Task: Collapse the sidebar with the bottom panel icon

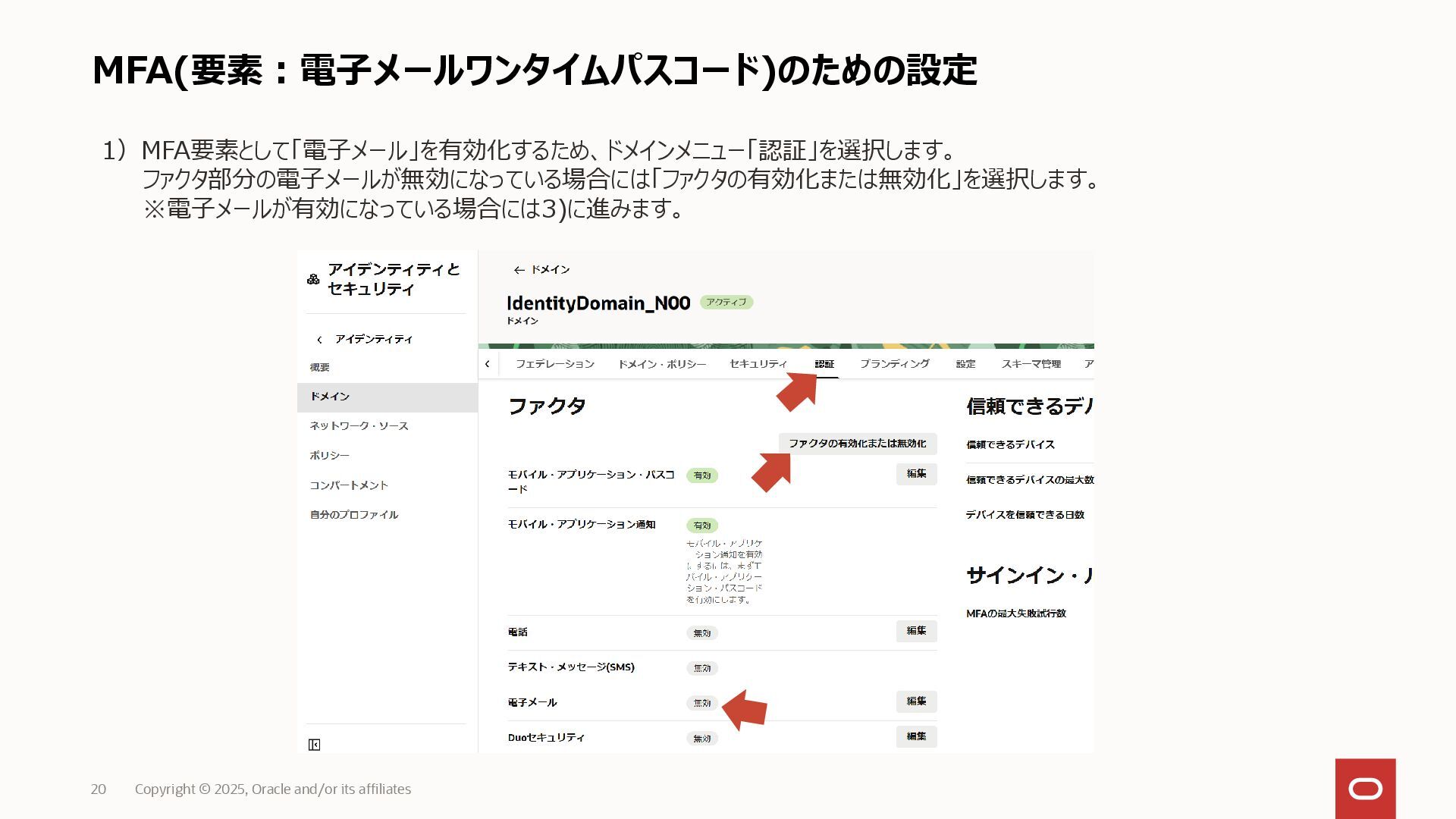Action: [315, 745]
